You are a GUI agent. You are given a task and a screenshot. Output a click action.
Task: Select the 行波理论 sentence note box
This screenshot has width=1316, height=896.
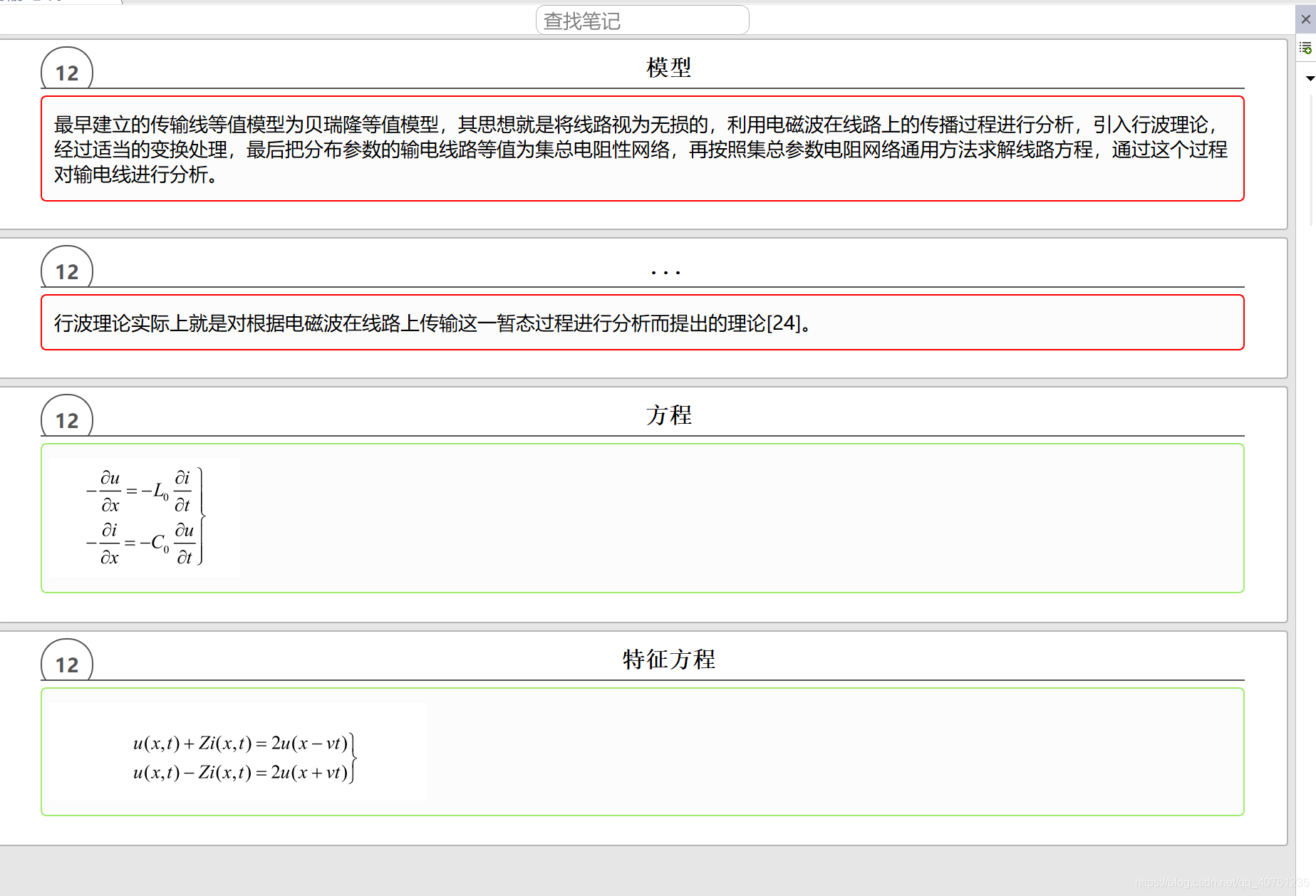pos(643,323)
